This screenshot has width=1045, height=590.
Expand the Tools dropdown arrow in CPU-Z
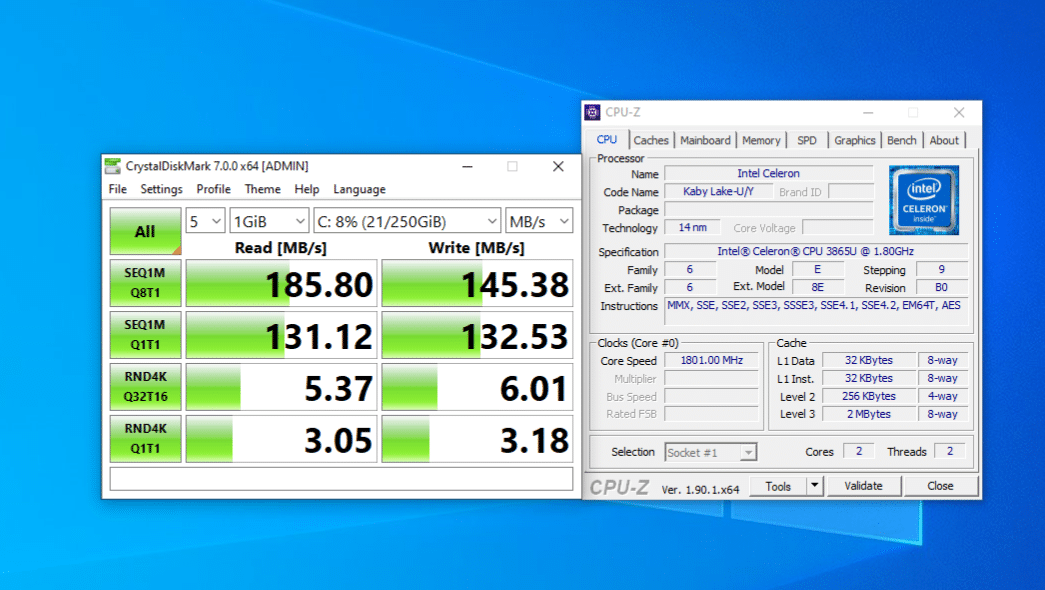pos(814,486)
